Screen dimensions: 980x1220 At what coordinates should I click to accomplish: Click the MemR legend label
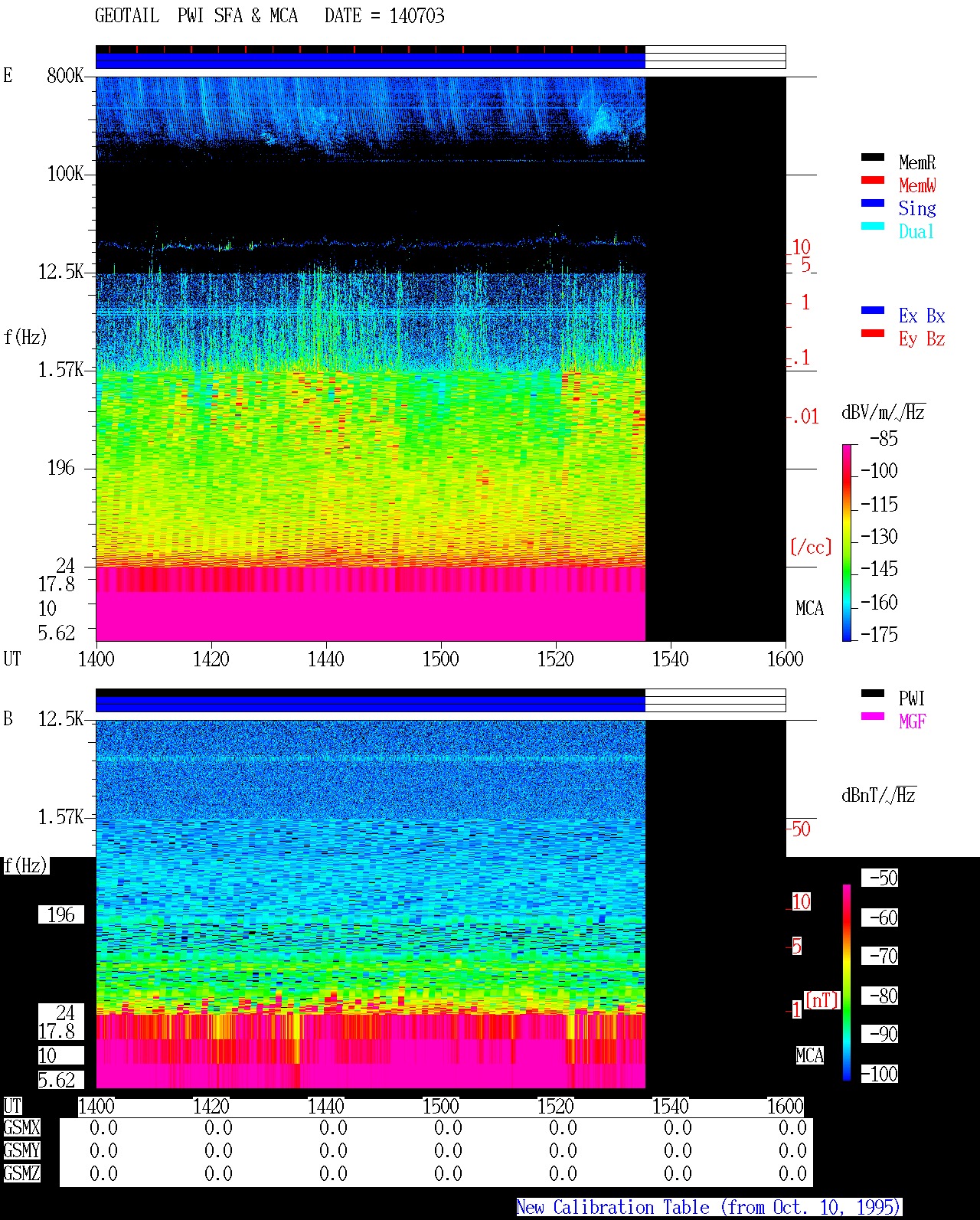coord(917,162)
